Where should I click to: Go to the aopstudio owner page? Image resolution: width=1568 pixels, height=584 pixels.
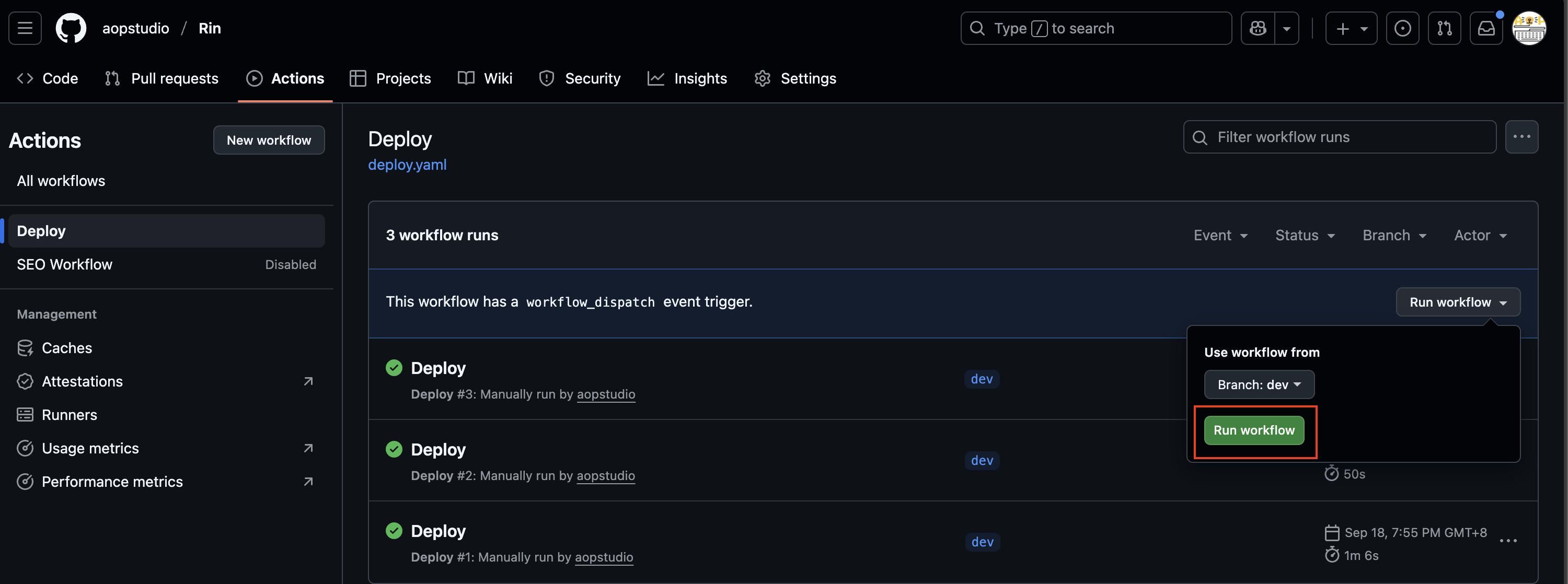[x=136, y=28]
